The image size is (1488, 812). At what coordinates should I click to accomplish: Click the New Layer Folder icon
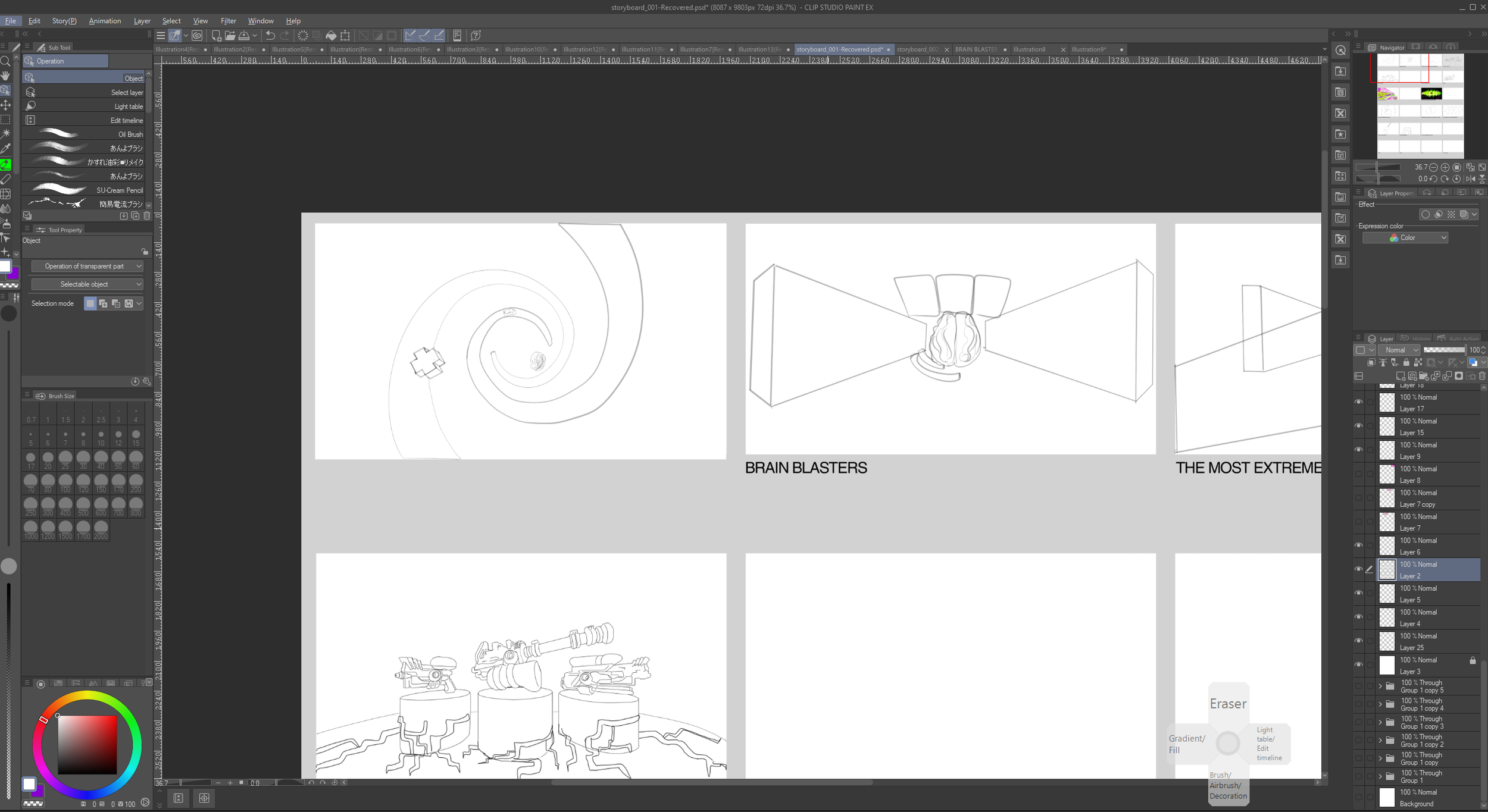coord(1424,376)
